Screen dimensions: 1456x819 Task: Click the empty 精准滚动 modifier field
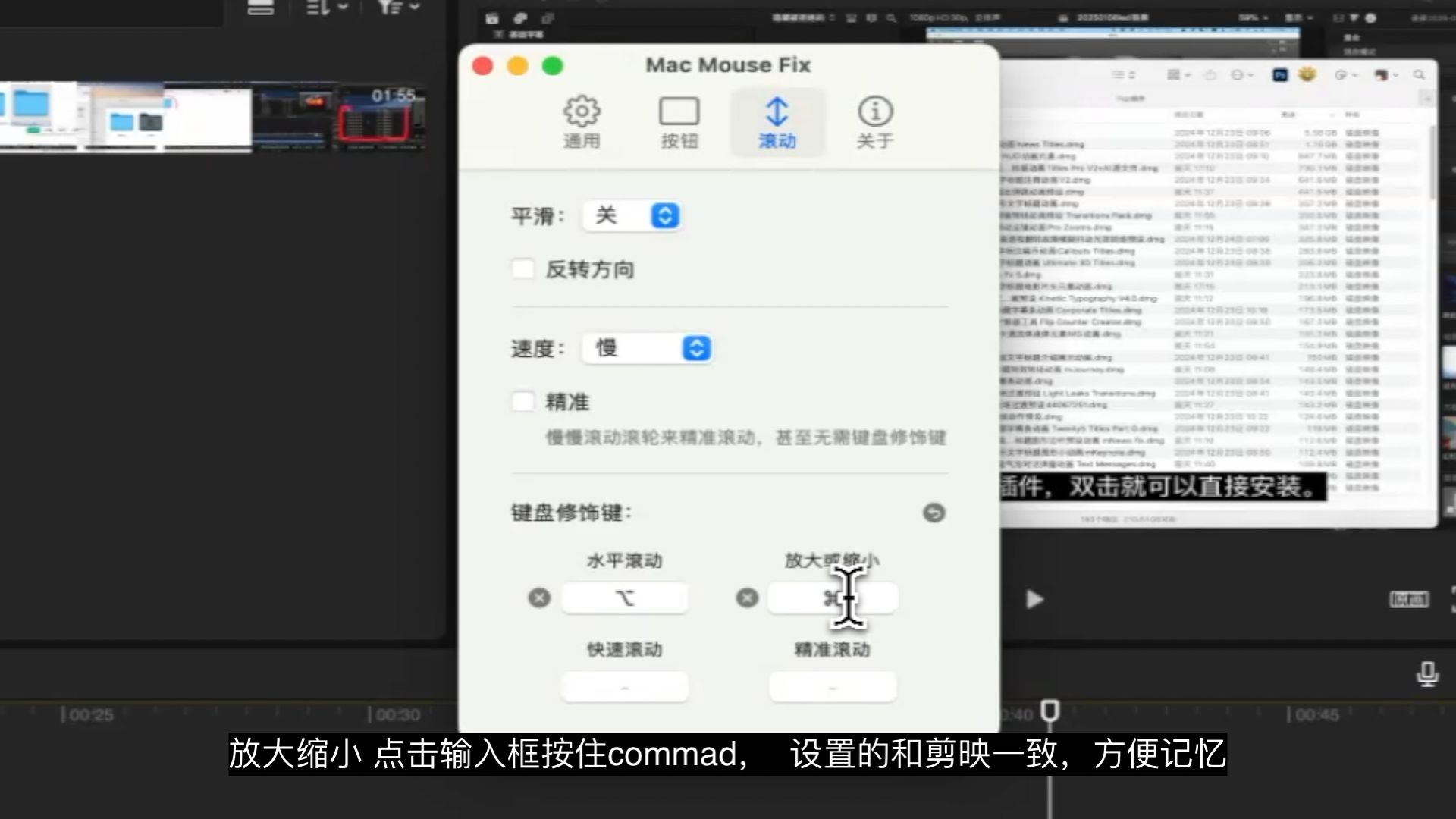coord(833,688)
